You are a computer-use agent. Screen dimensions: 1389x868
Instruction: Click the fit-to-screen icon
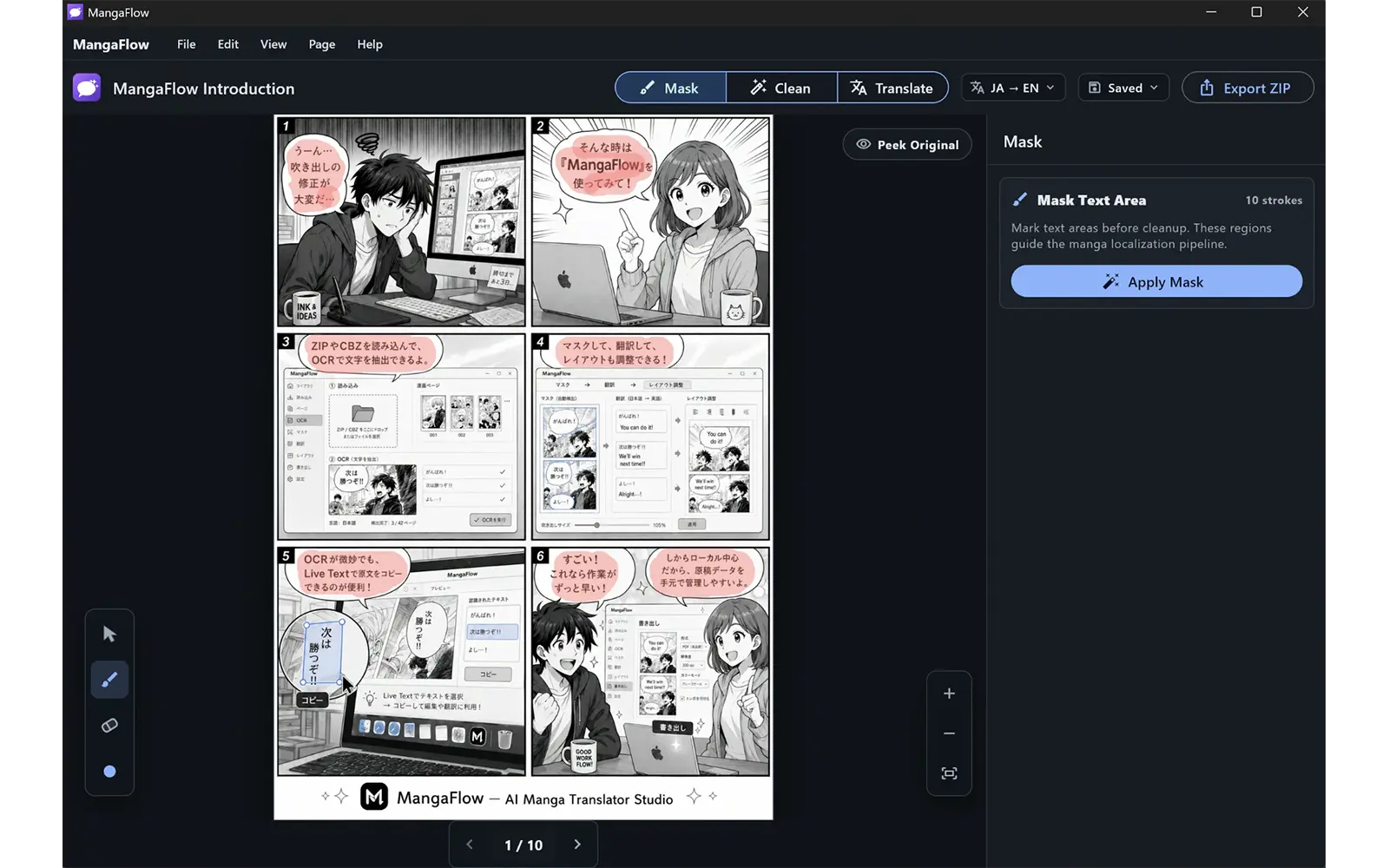(x=949, y=773)
